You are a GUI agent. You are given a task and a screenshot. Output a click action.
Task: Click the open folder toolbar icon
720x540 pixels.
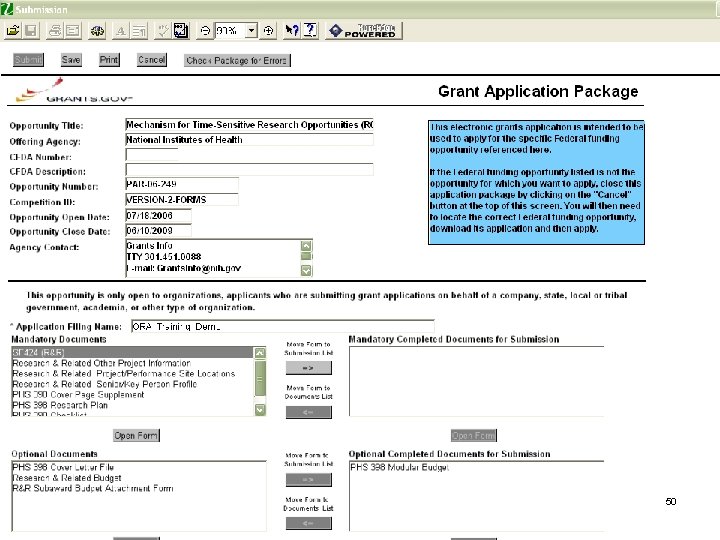click(x=12, y=31)
